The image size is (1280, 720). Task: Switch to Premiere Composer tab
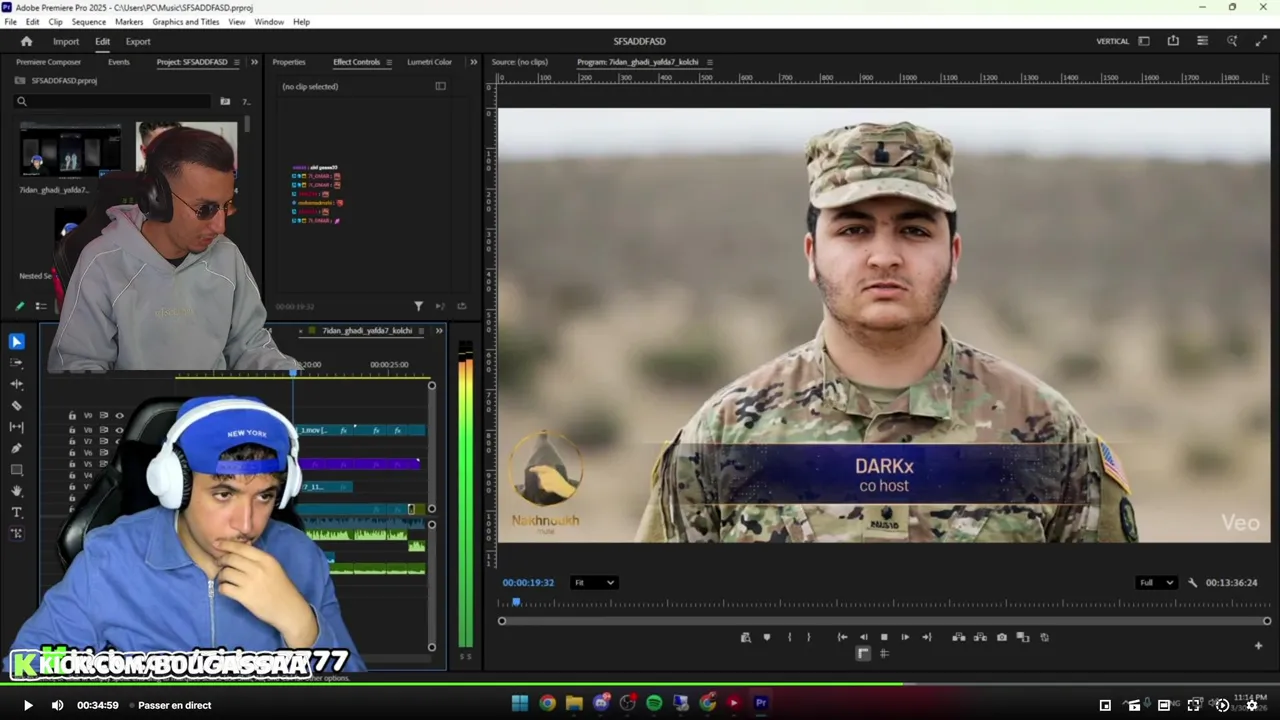48,62
